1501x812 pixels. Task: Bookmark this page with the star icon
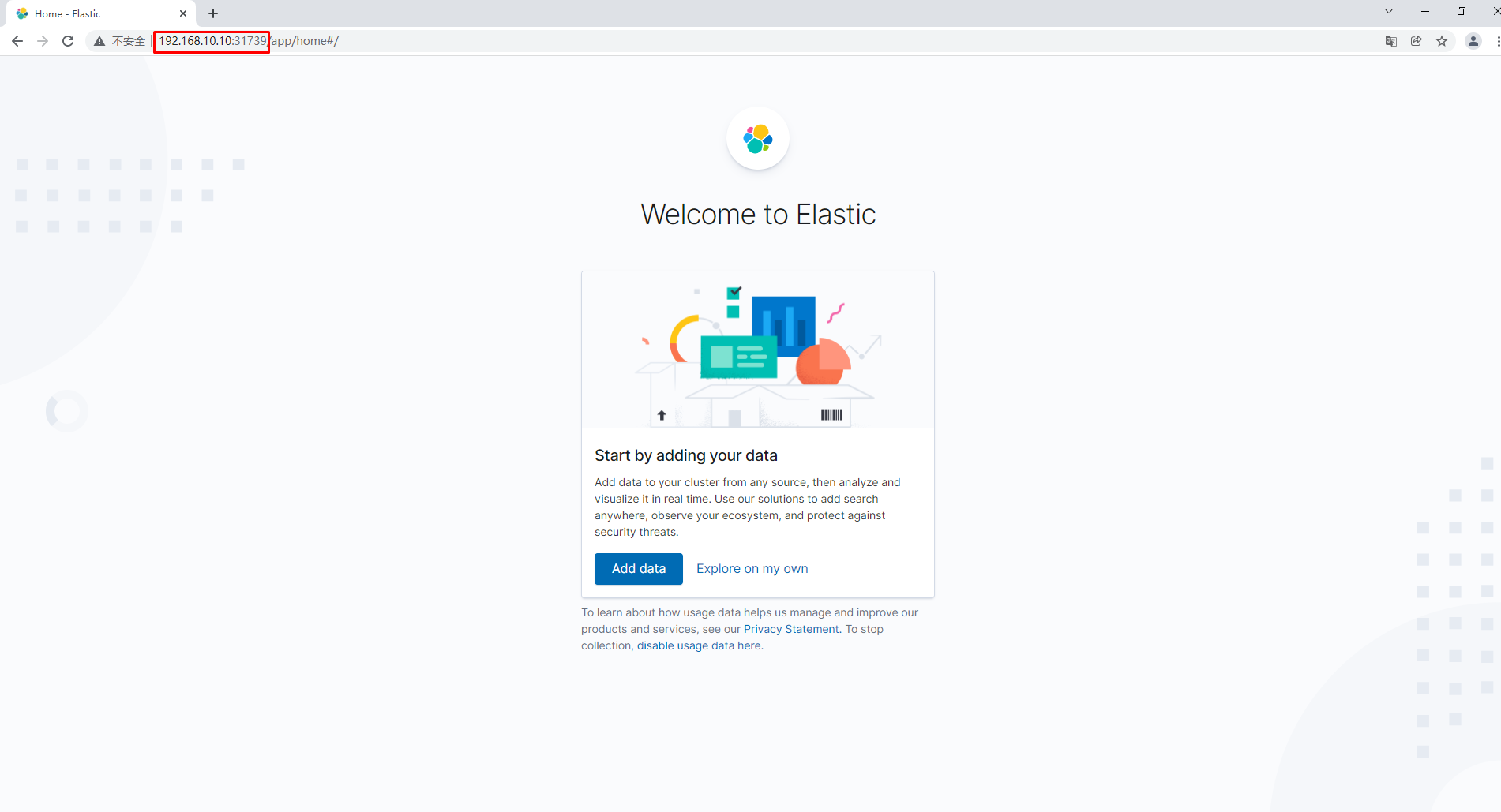(x=1442, y=41)
